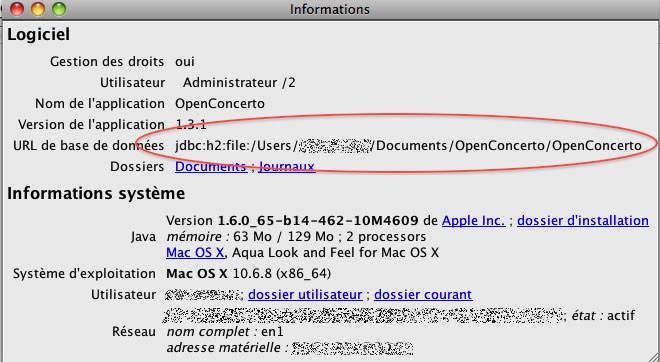The width and height of the screenshot is (660, 362).
Task: Select the Mac OS X 10.6.8 (x86_64) value
Action: (248, 274)
